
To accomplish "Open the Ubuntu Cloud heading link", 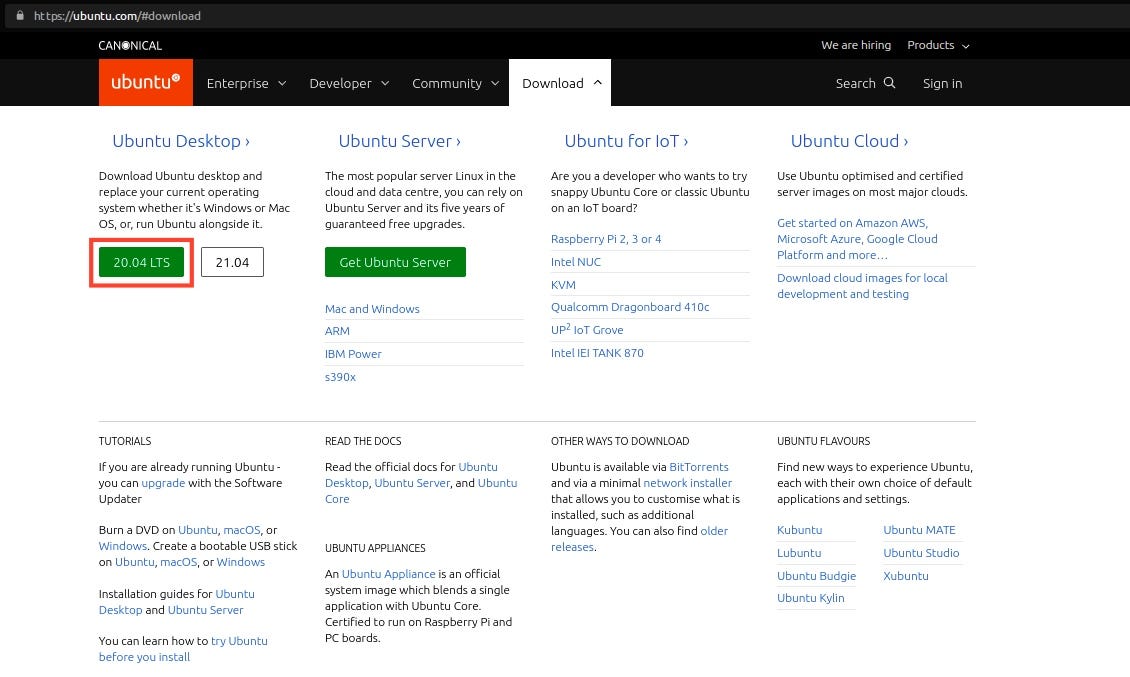I will 849,141.
